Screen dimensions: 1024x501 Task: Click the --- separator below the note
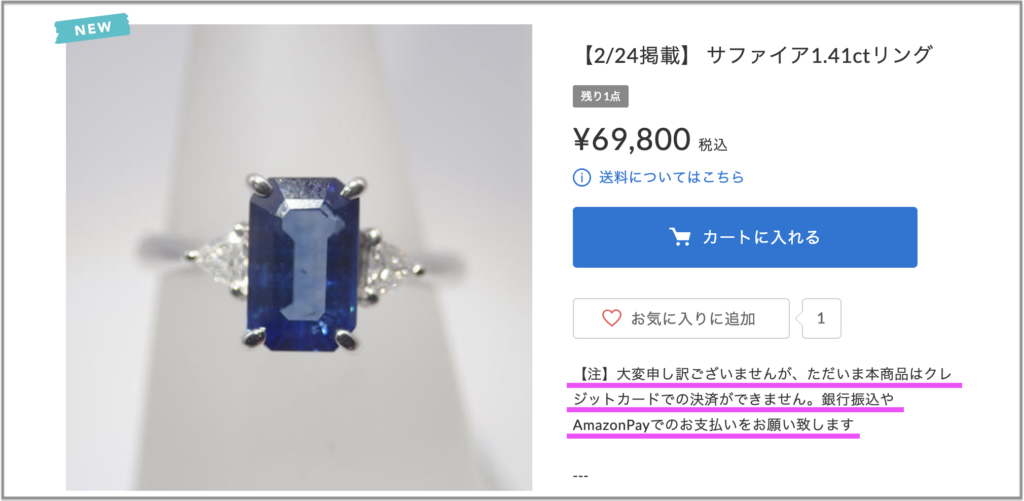tap(580, 475)
